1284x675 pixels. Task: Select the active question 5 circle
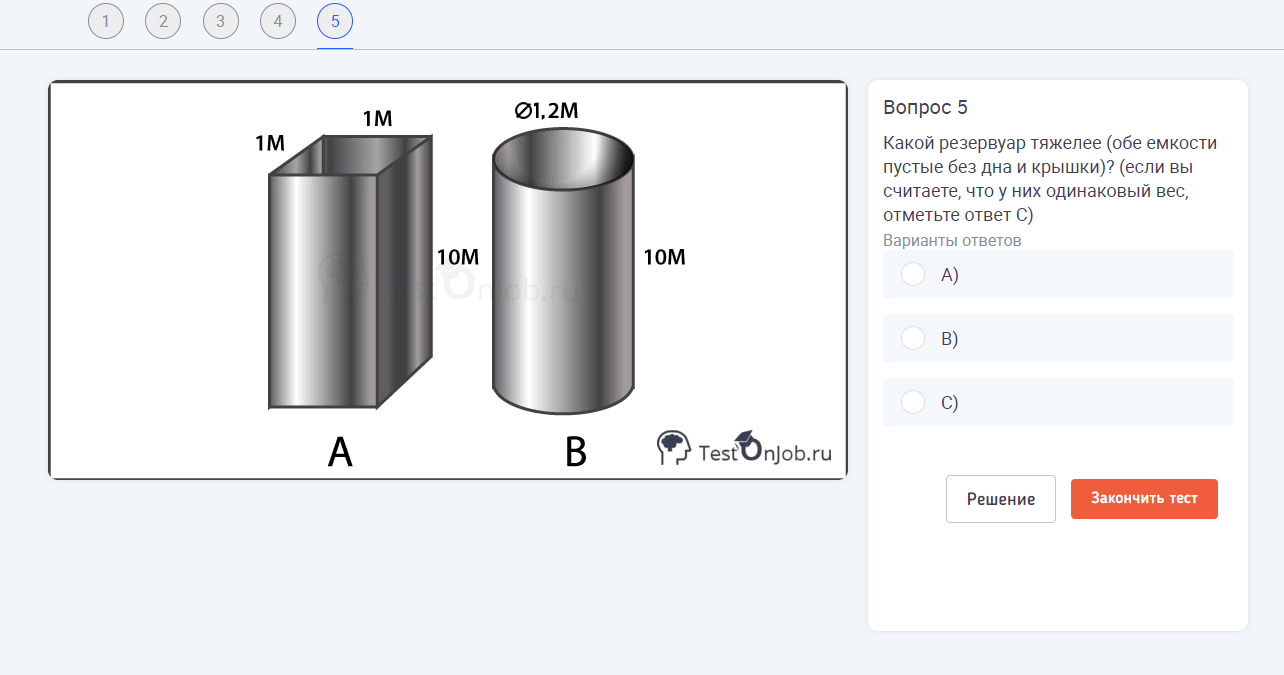pyautogui.click(x=335, y=21)
